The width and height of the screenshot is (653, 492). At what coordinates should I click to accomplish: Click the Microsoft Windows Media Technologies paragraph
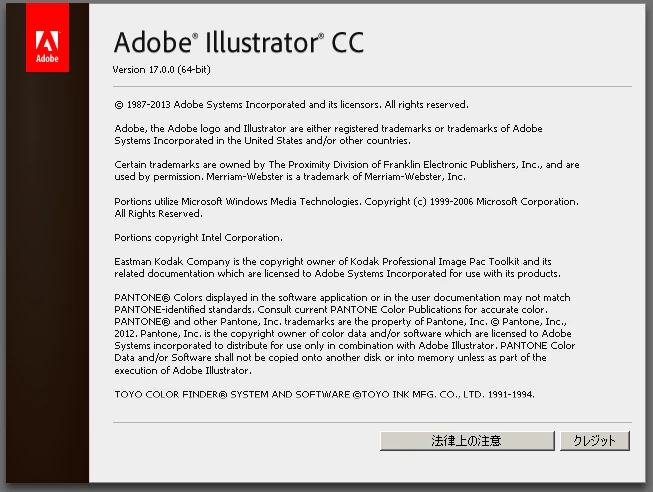346,207
